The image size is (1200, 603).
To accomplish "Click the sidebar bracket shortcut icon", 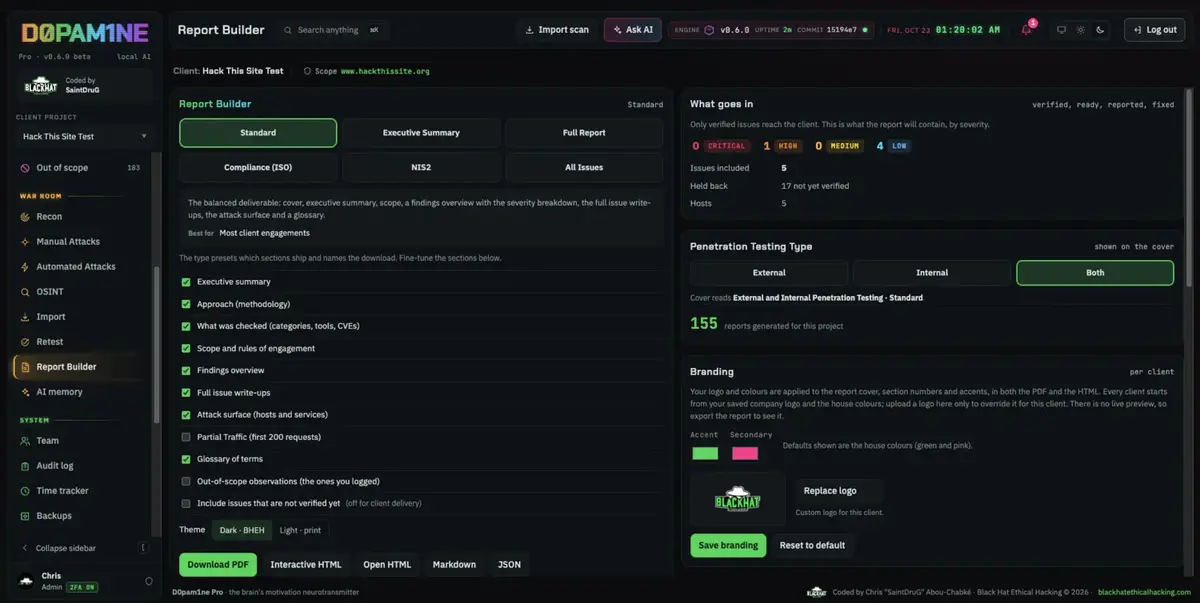I will [x=143, y=548].
